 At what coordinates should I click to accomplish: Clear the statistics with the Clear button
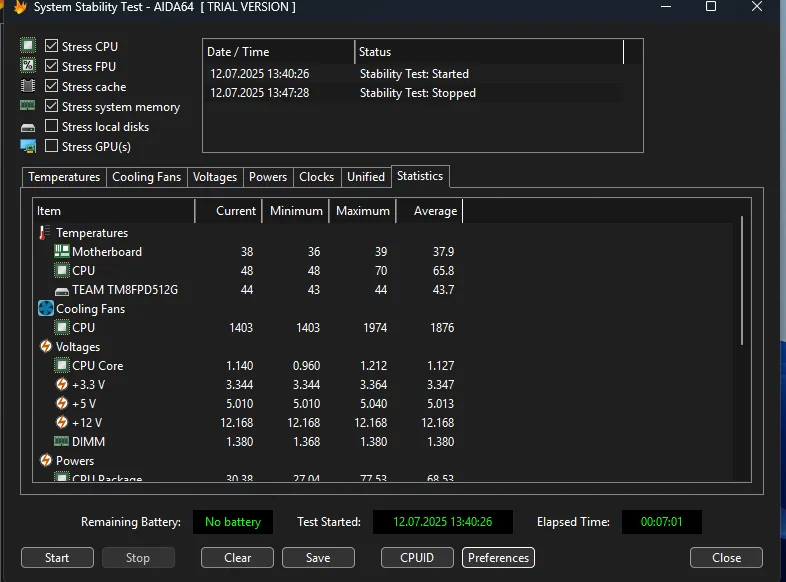click(x=238, y=557)
